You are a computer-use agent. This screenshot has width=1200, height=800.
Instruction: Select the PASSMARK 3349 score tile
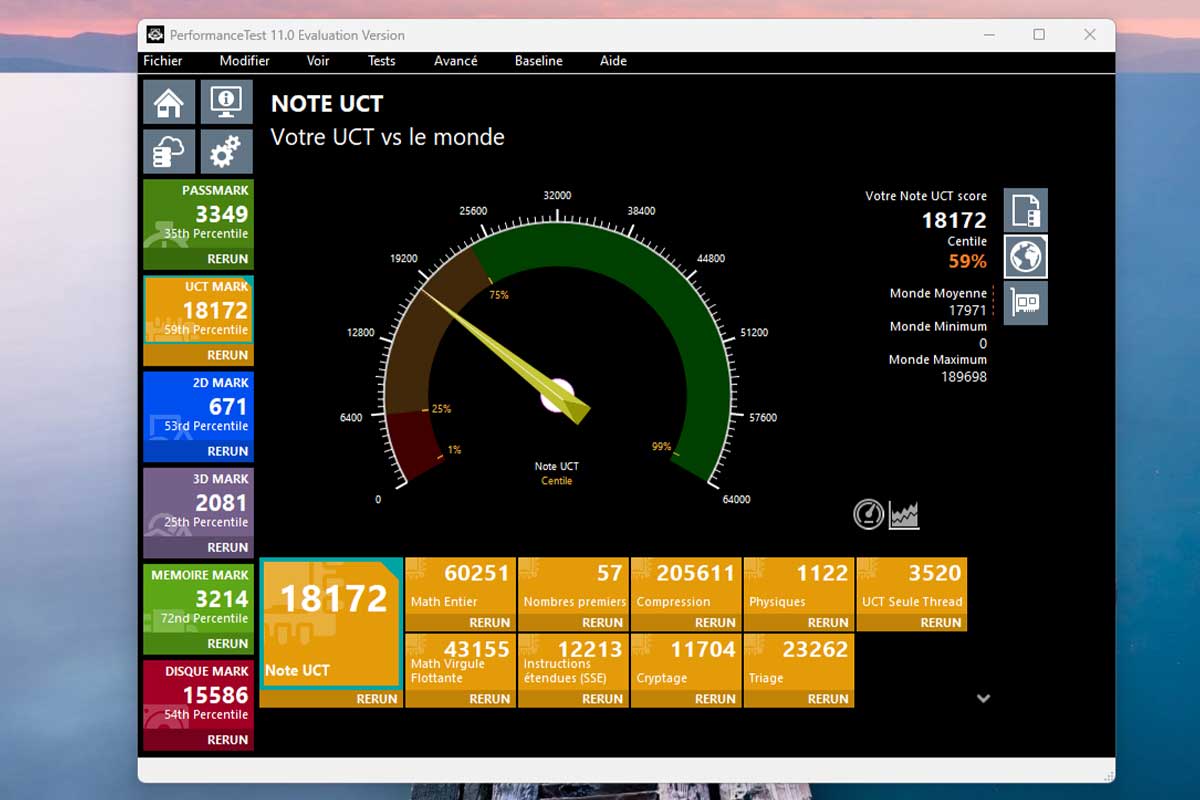(x=198, y=214)
